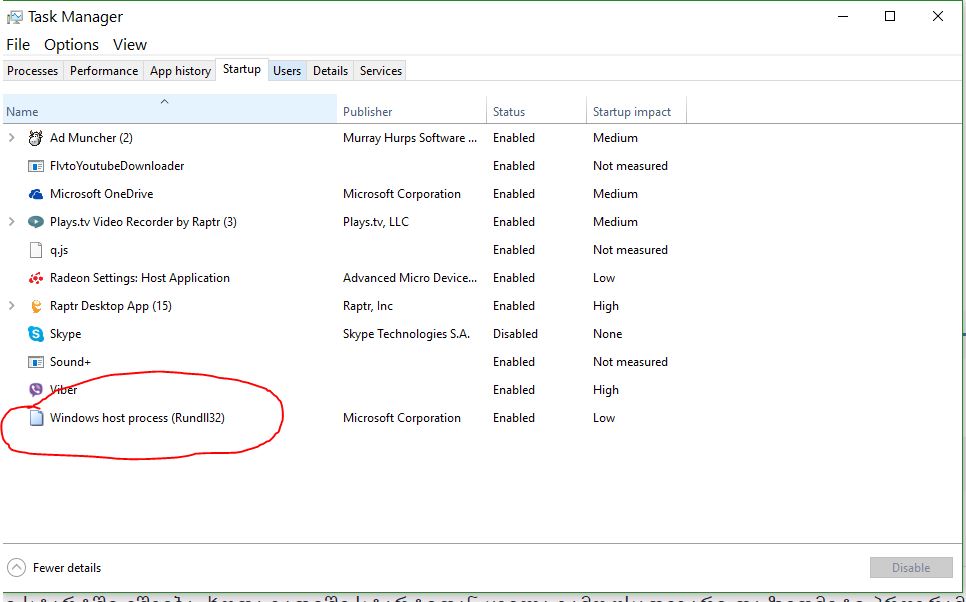Switch to the Performance tab

tap(104, 71)
